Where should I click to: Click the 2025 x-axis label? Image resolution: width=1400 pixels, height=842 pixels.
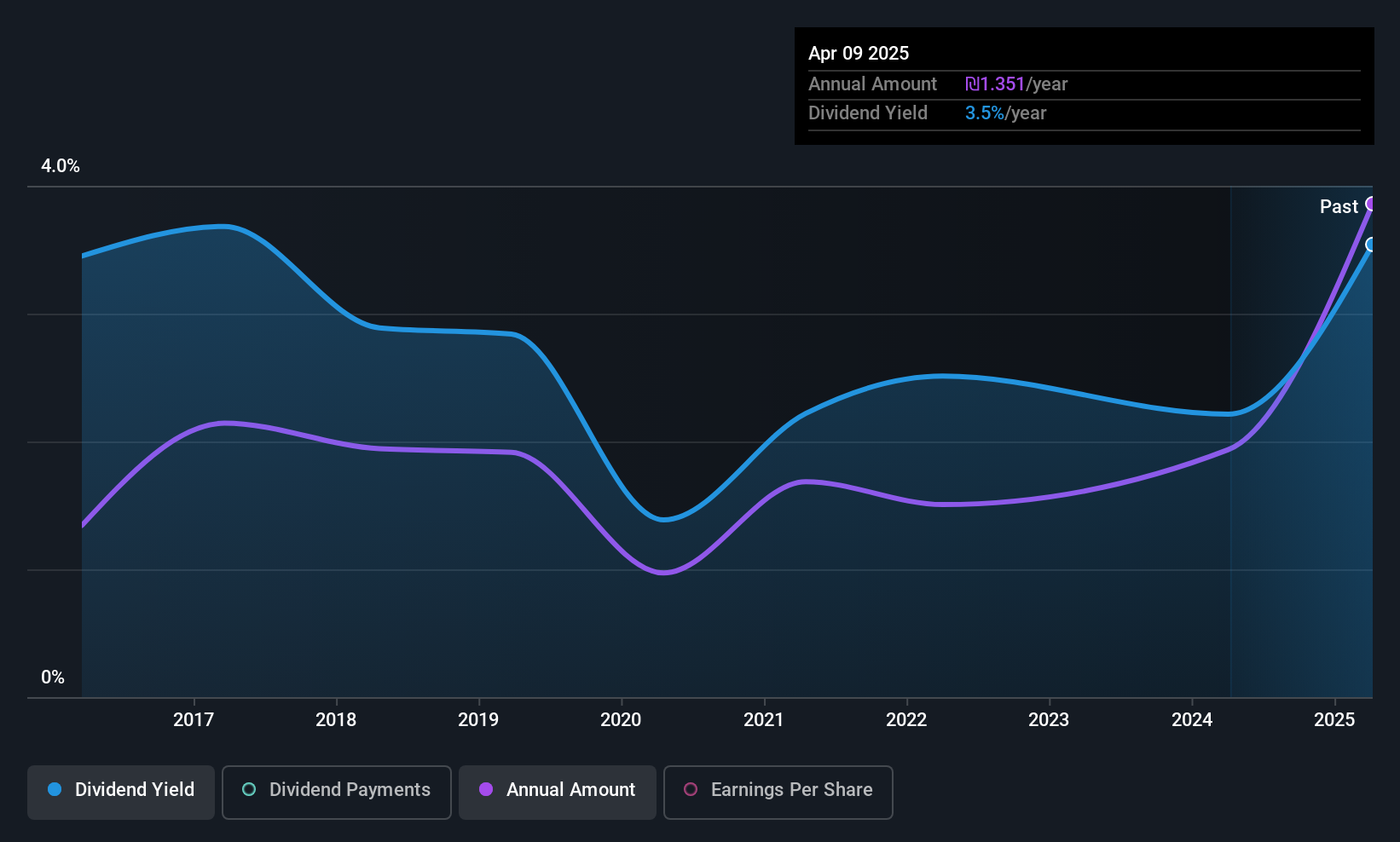pyautogui.click(x=1334, y=719)
